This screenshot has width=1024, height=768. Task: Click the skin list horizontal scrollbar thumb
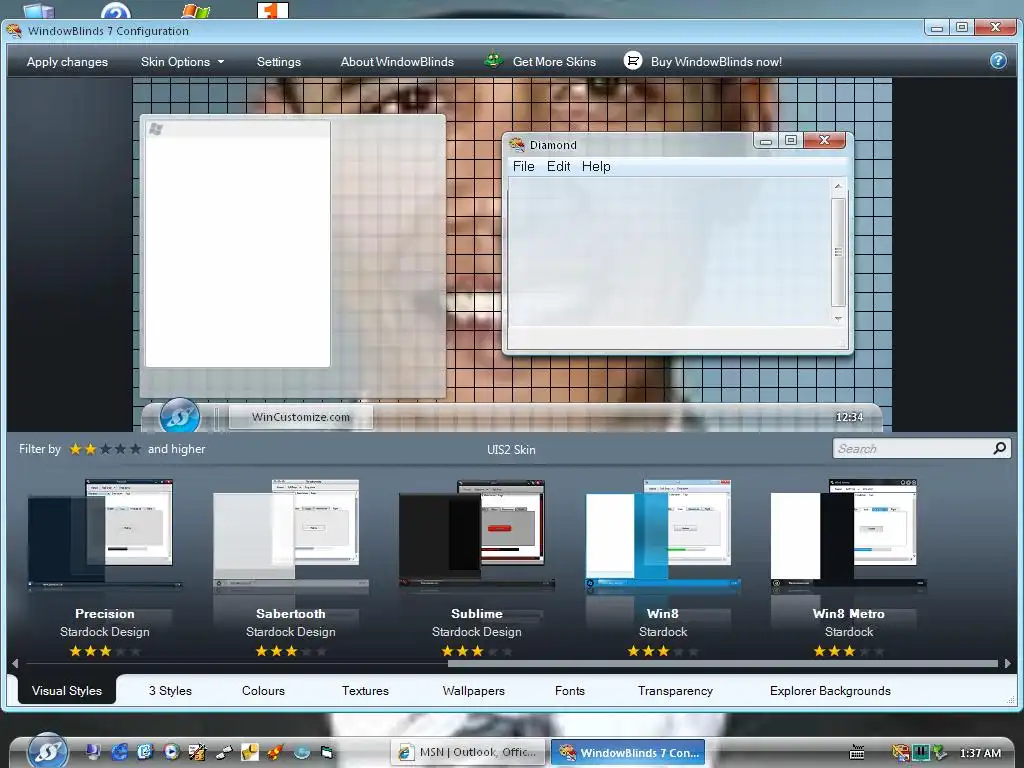click(723, 664)
